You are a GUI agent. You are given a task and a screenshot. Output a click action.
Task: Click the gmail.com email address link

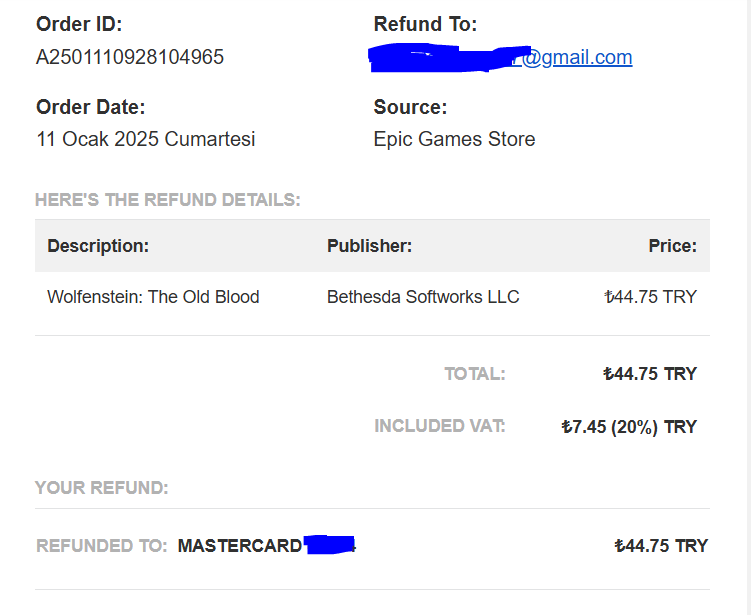577,57
